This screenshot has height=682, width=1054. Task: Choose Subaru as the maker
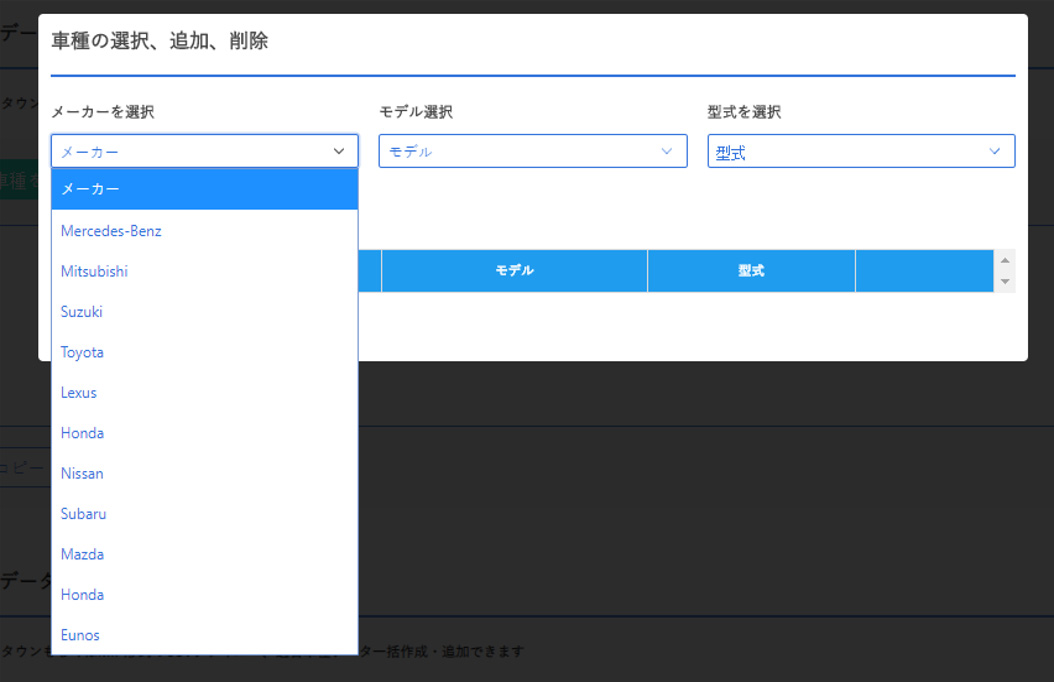pyautogui.click(x=204, y=513)
